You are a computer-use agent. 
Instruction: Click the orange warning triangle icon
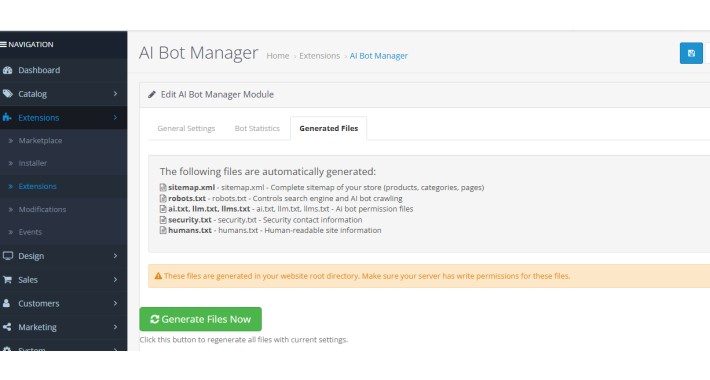(158, 276)
